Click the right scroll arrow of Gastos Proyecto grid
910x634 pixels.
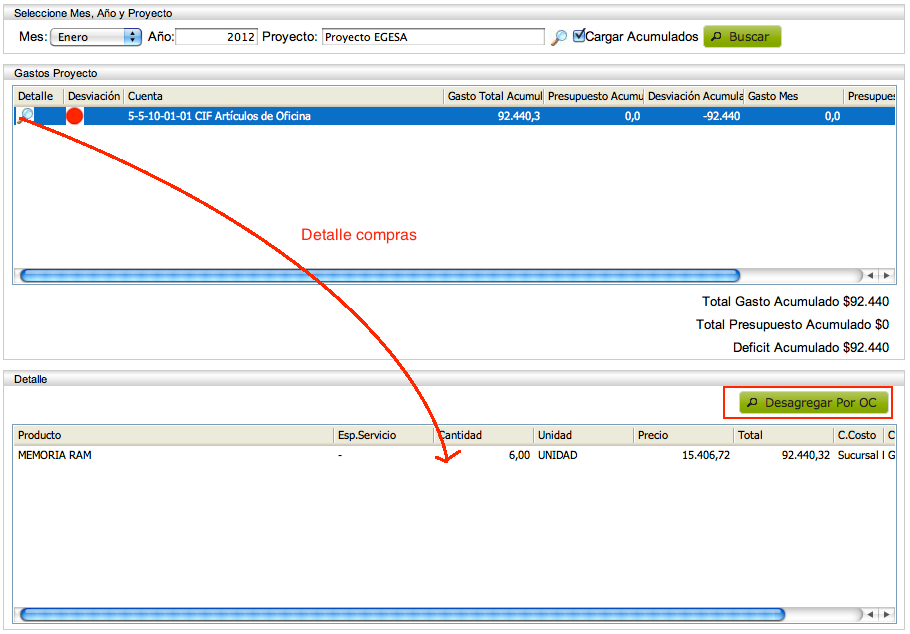(886, 275)
